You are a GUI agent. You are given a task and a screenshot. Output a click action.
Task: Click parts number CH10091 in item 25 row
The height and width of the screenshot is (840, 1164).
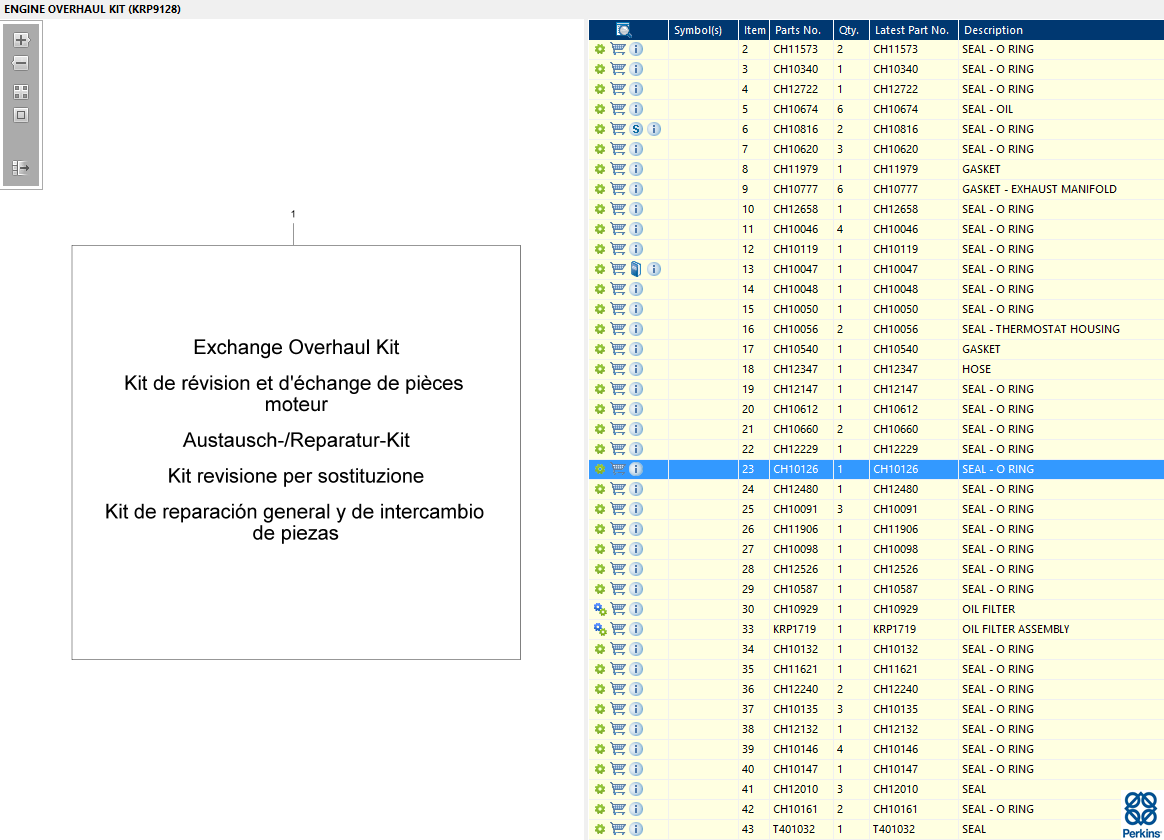(x=795, y=509)
